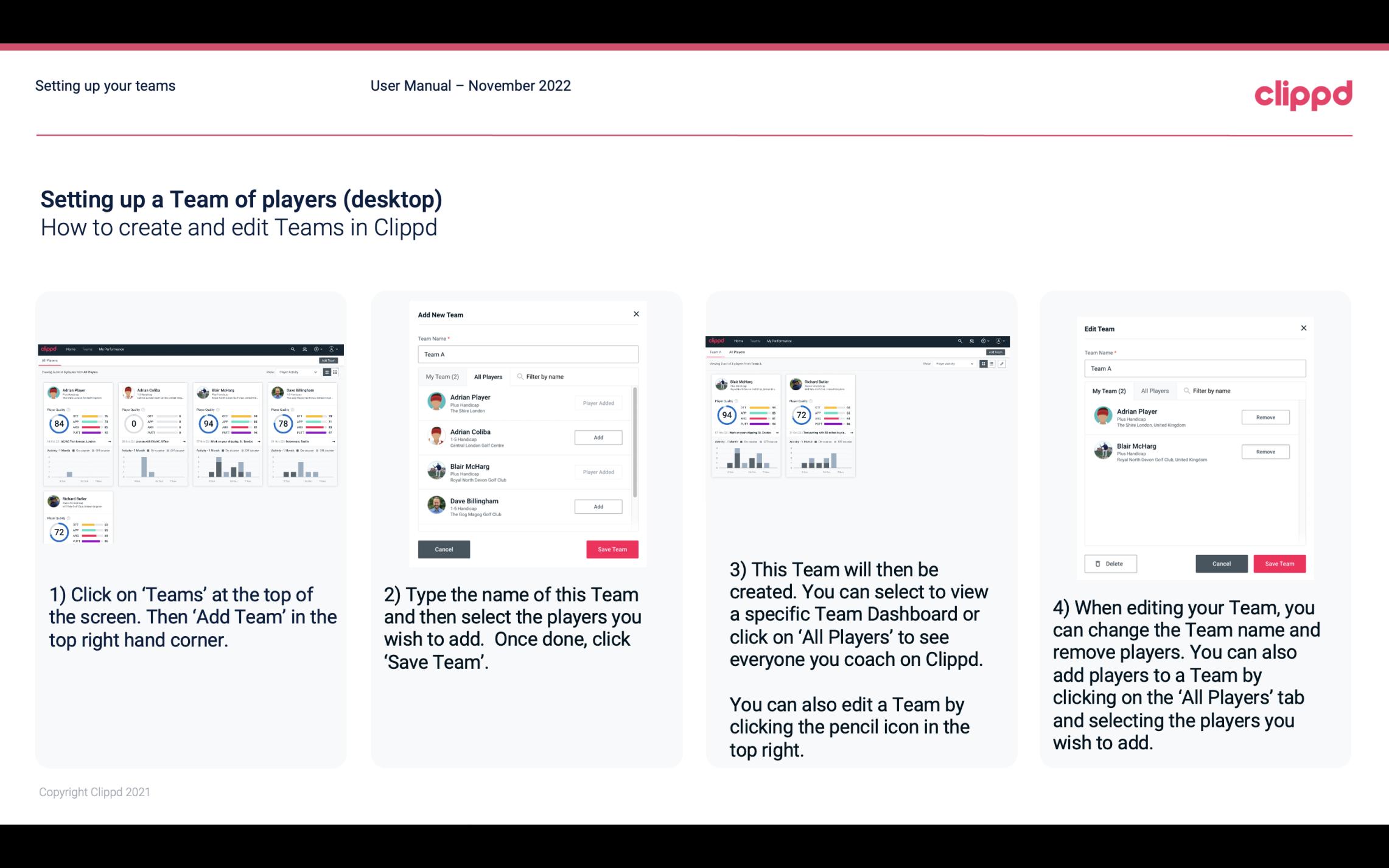Click the Remove button next to Adrian Player
Image resolution: width=1389 pixels, height=868 pixels.
(x=1265, y=417)
